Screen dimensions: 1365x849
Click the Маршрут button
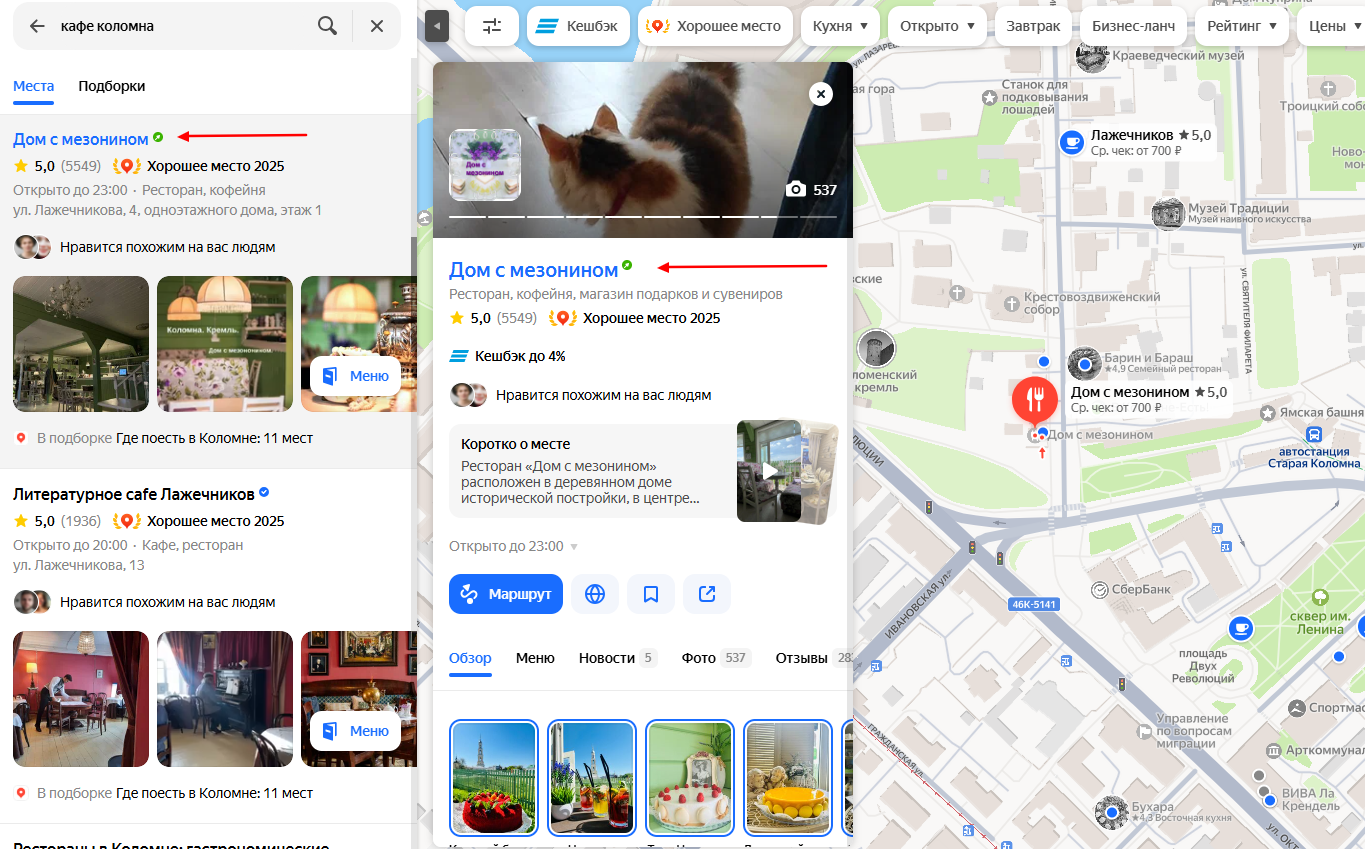pyautogui.click(x=506, y=594)
